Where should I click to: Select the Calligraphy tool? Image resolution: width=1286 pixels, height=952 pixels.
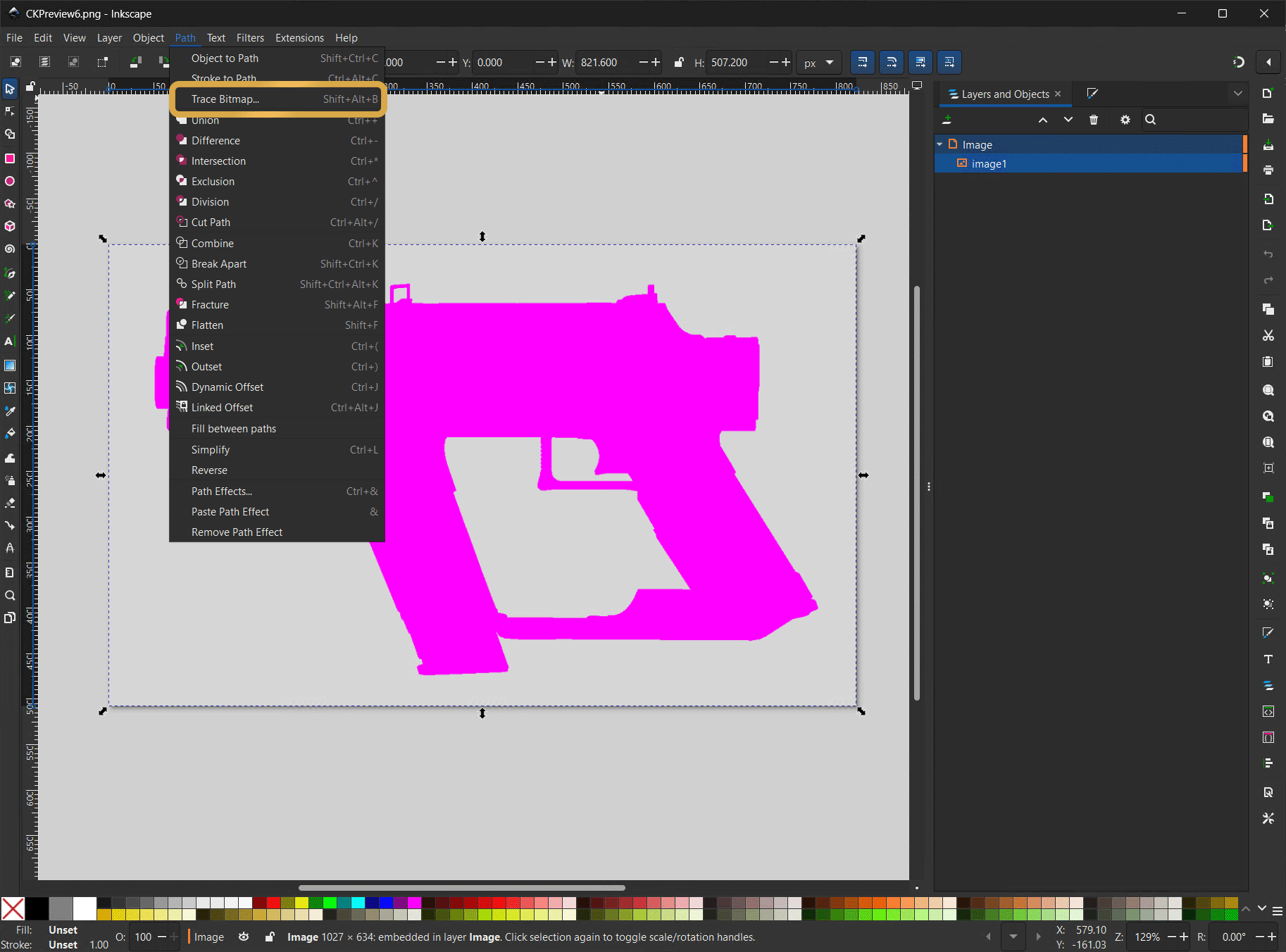[x=10, y=318]
